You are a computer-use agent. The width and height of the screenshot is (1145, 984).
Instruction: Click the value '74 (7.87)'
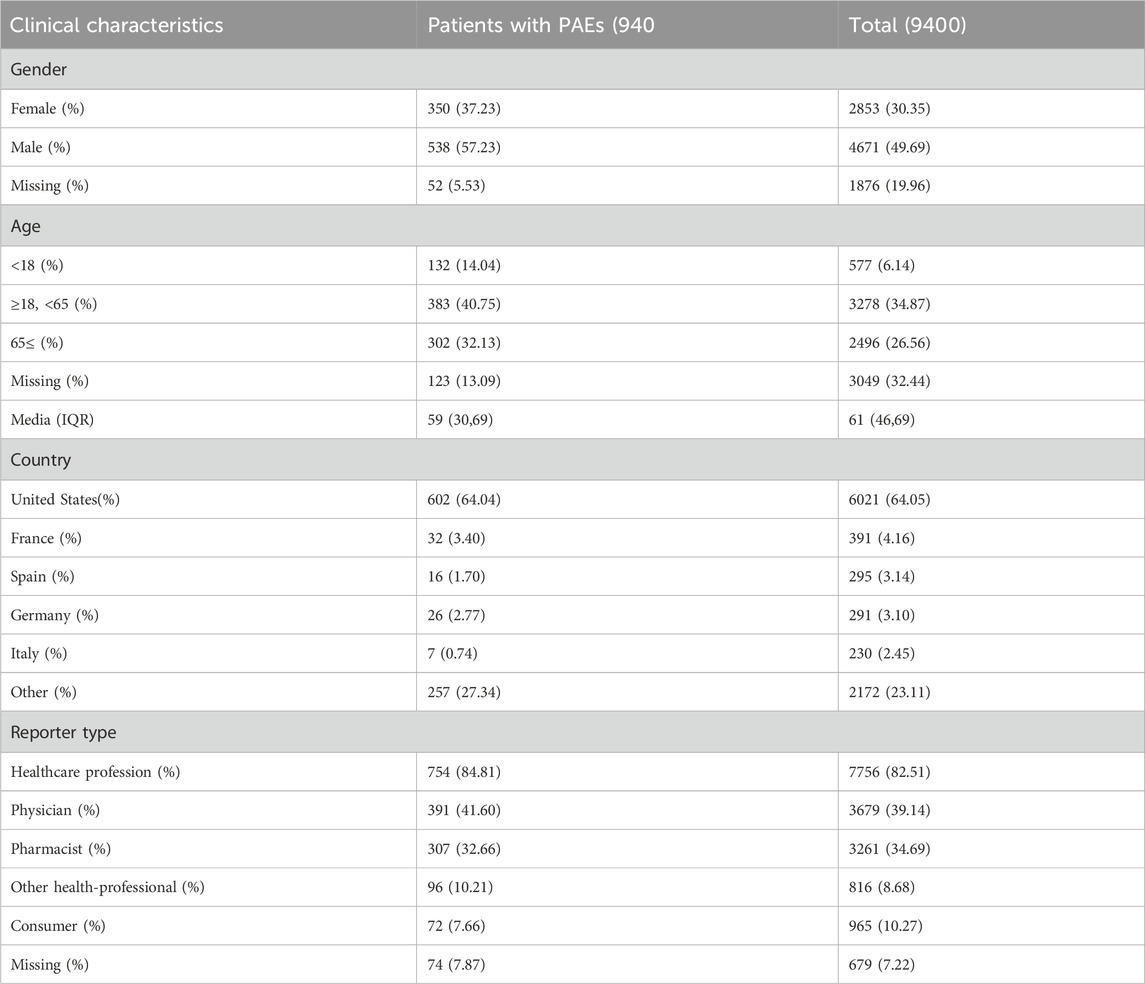coord(456,965)
